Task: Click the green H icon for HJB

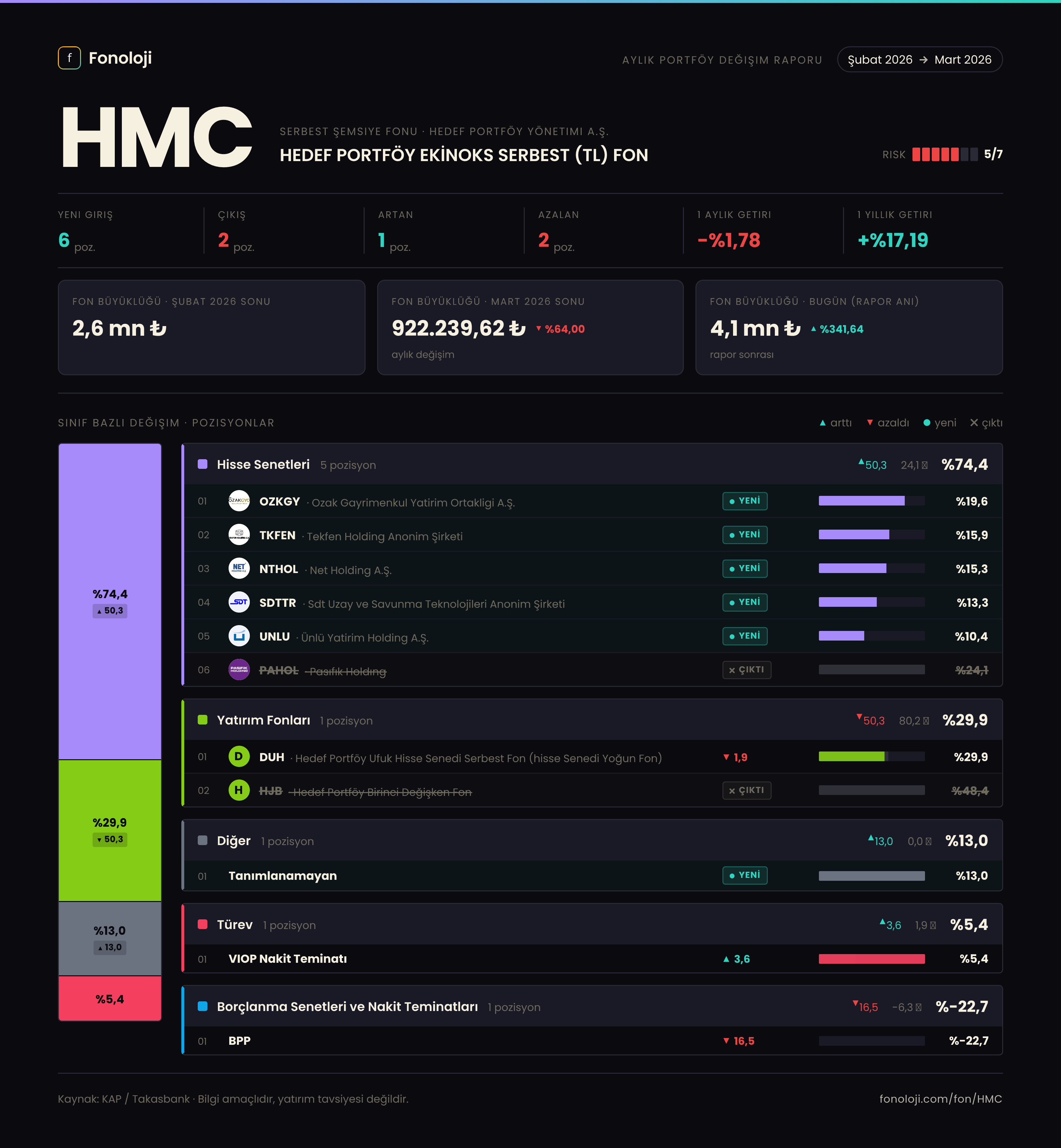Action: (239, 790)
